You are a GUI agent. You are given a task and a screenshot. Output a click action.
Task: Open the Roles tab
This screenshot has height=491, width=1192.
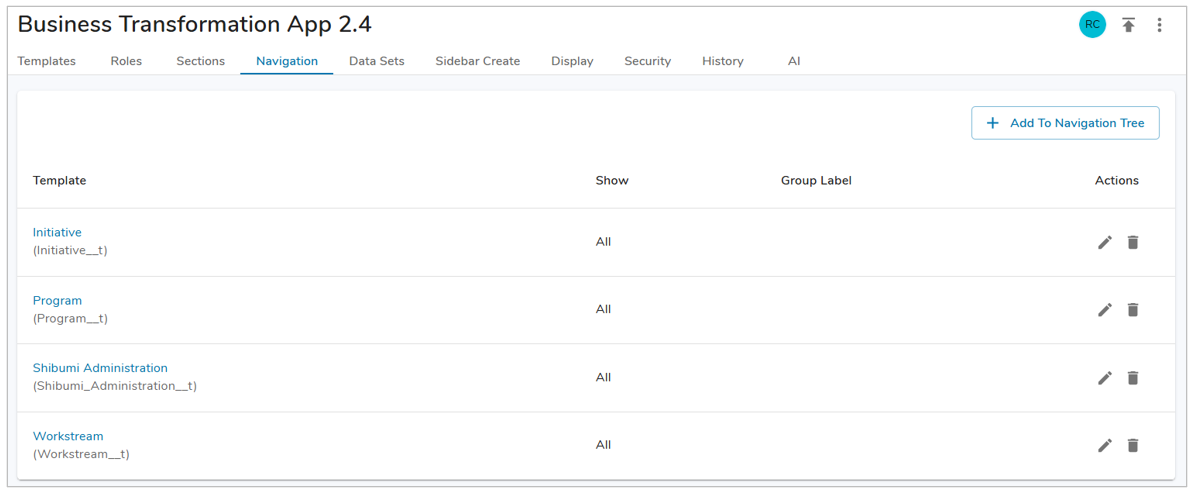[x=126, y=61]
